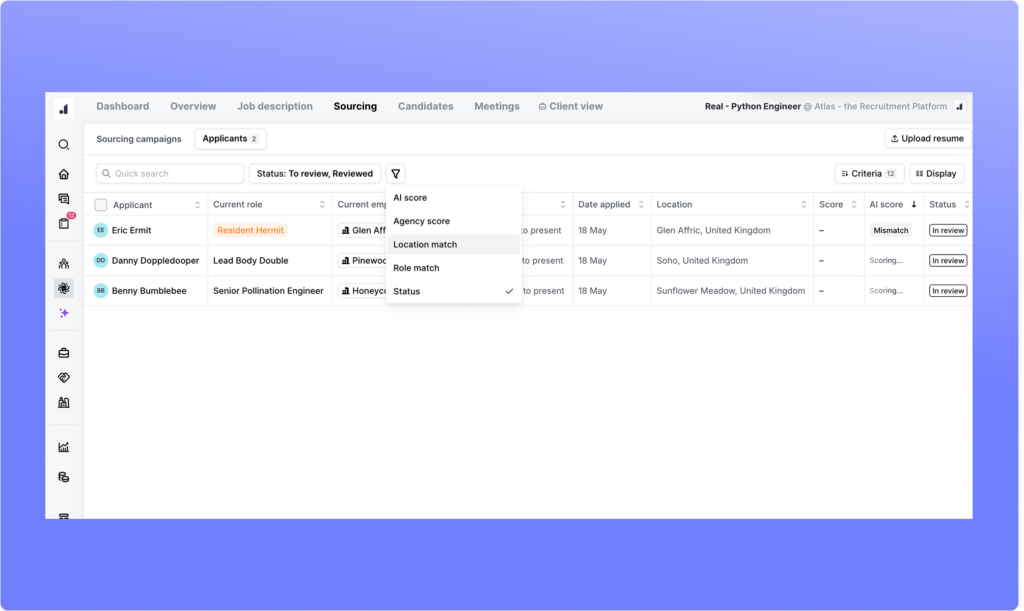
Task: Choose AI score filter option
Action: click(453, 198)
